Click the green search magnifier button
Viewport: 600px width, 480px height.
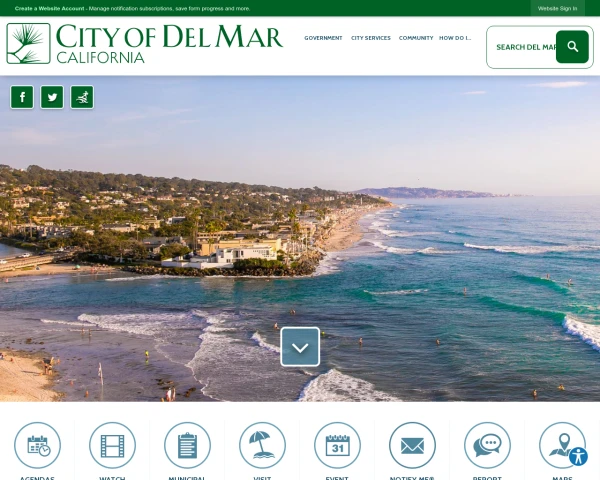click(x=572, y=47)
